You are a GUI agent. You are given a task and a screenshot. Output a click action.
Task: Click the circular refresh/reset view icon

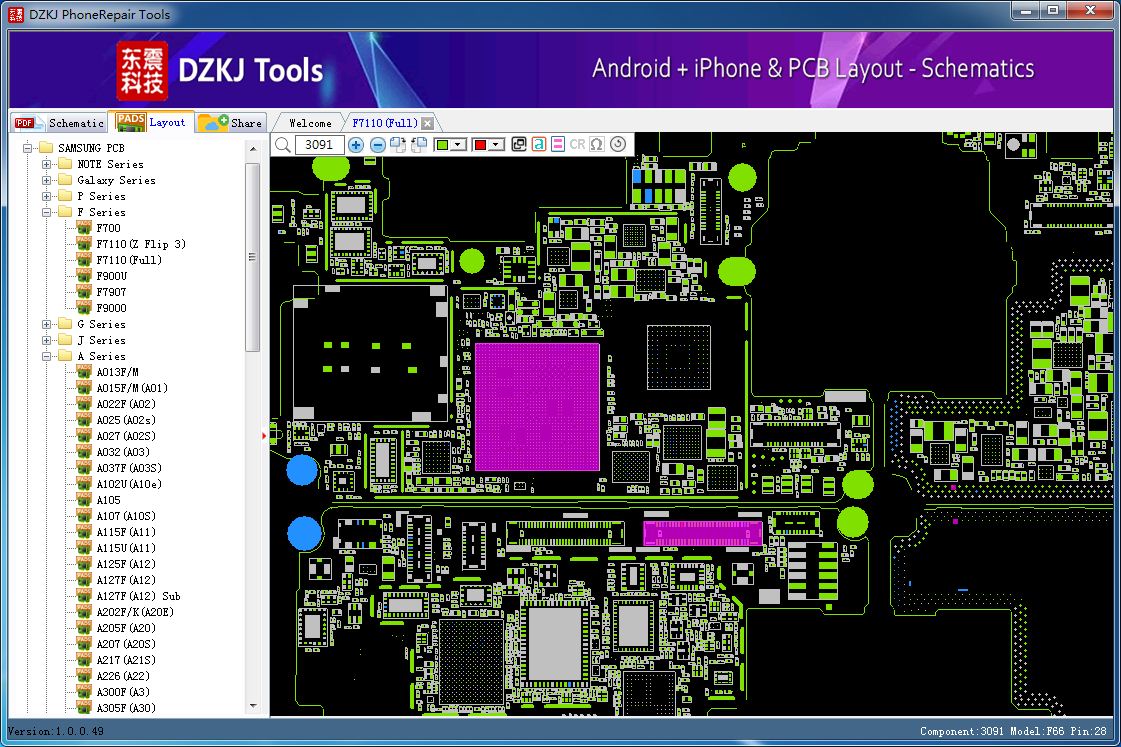(x=618, y=144)
